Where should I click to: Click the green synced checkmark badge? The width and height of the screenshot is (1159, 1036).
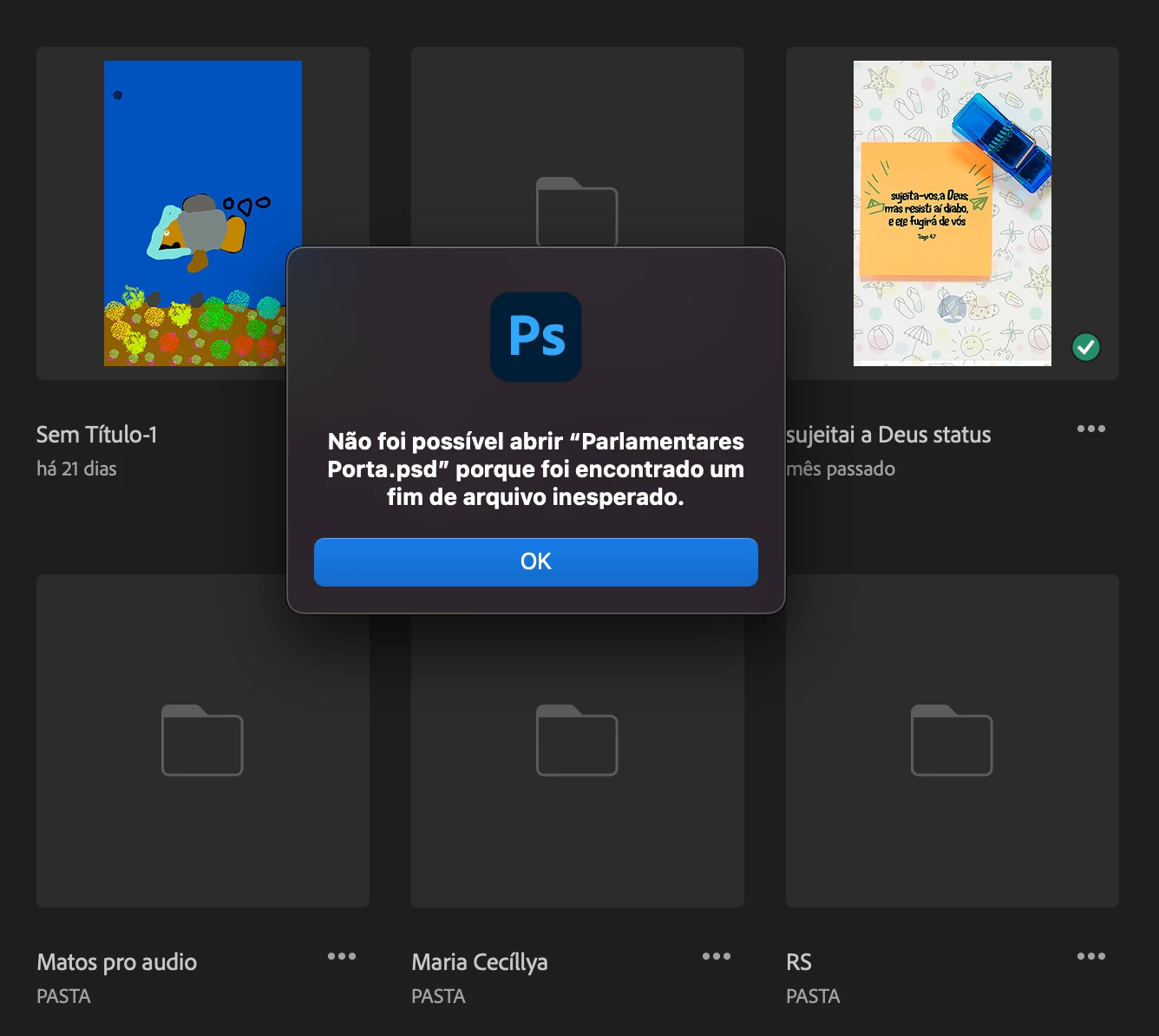(x=1085, y=347)
